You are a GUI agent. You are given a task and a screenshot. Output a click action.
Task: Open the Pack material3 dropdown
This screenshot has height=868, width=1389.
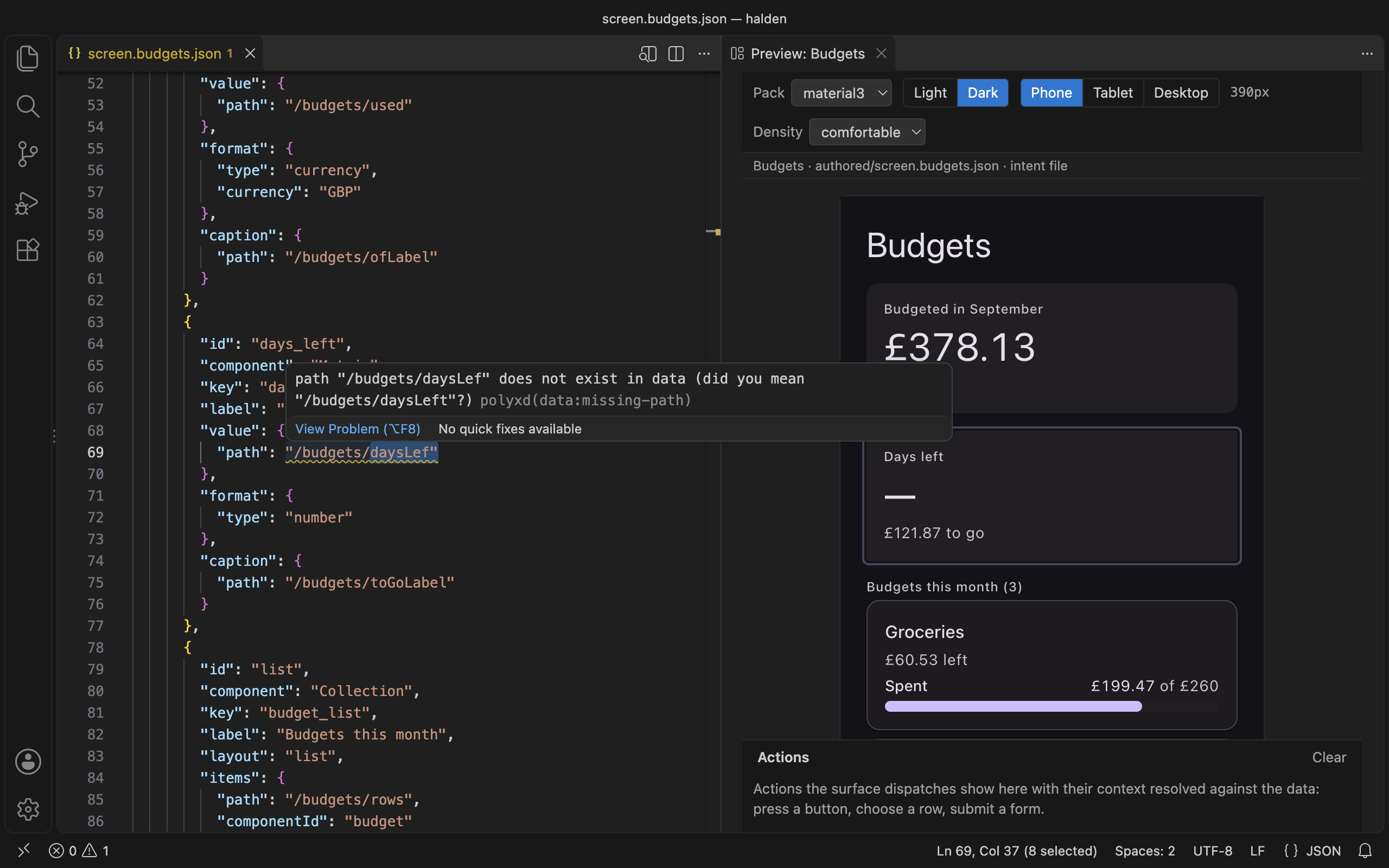click(841, 92)
